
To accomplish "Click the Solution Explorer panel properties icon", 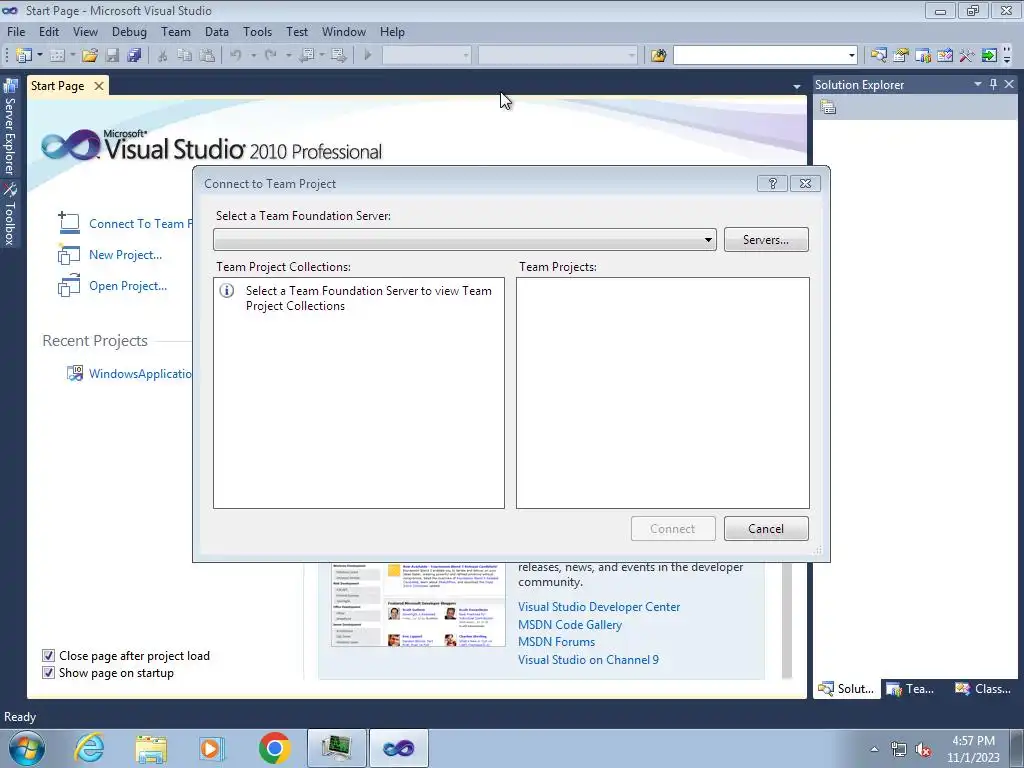I will 828,107.
